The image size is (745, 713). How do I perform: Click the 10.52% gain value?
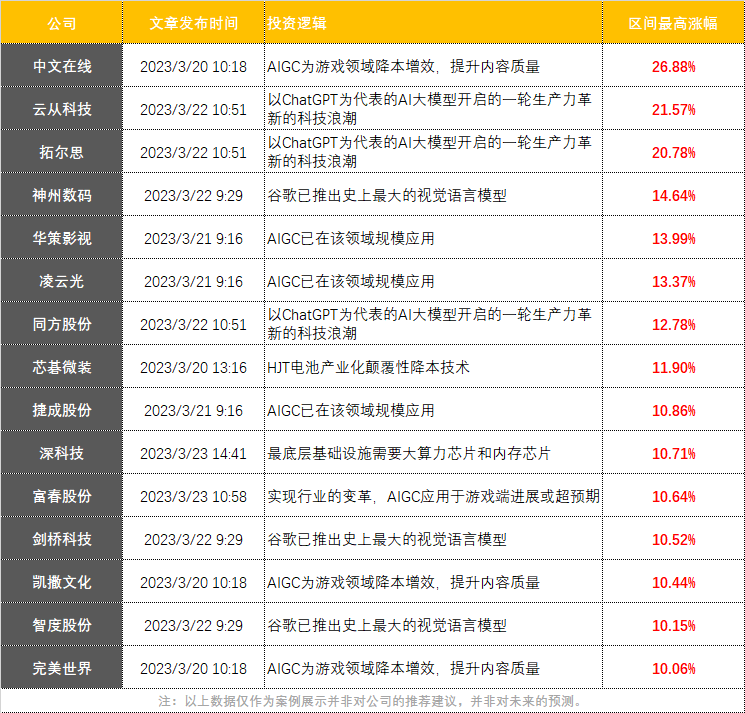point(673,540)
